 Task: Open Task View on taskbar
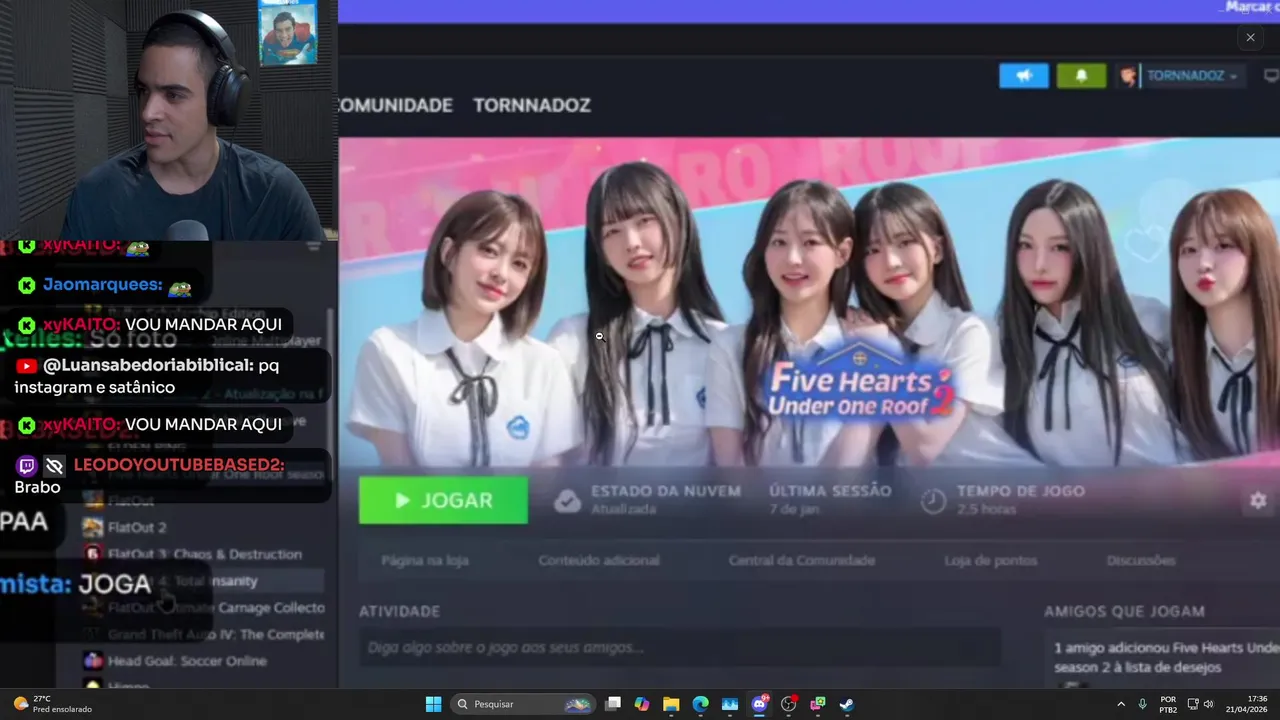pos(613,704)
